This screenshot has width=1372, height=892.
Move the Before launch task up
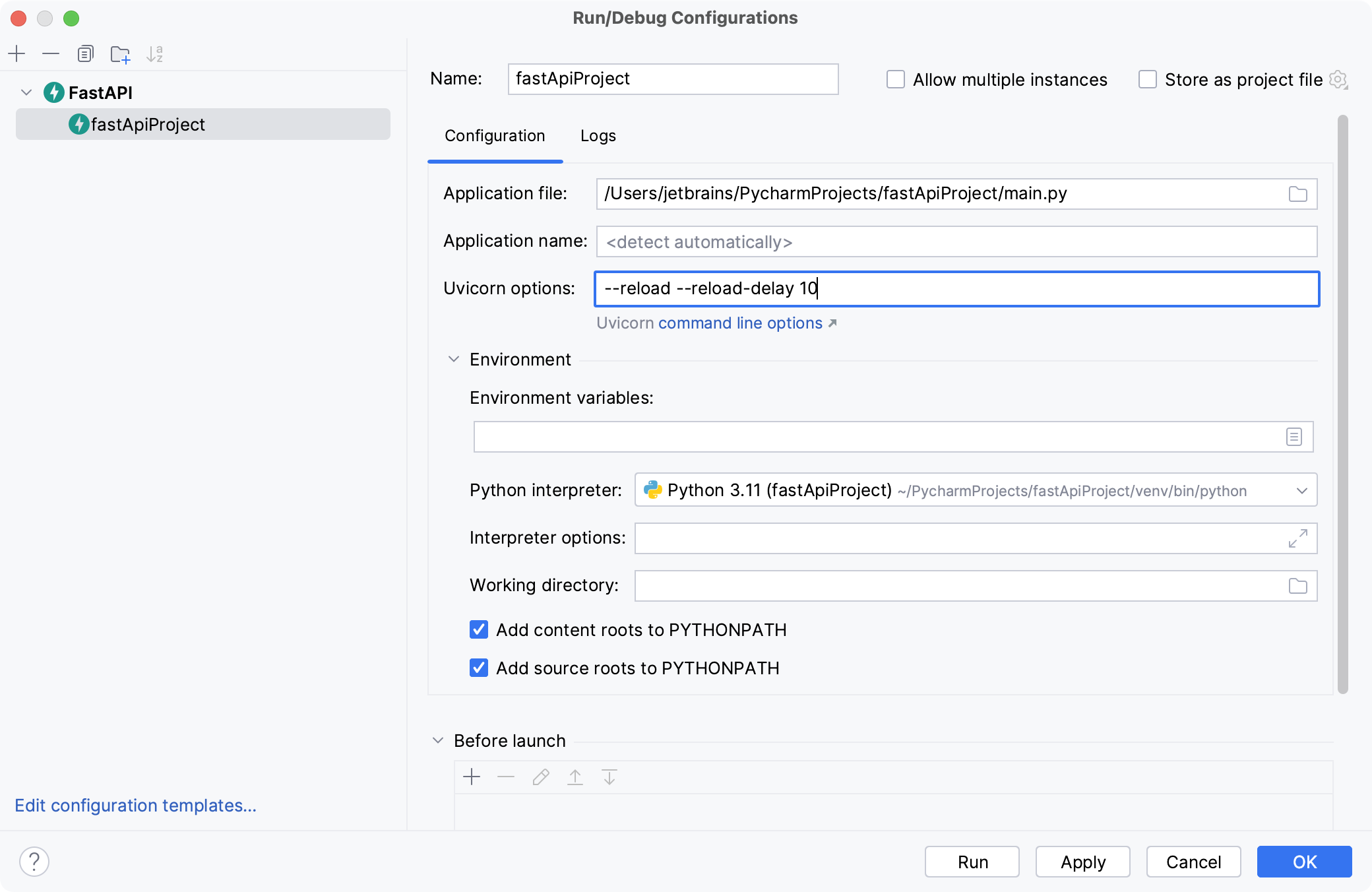pos(575,777)
